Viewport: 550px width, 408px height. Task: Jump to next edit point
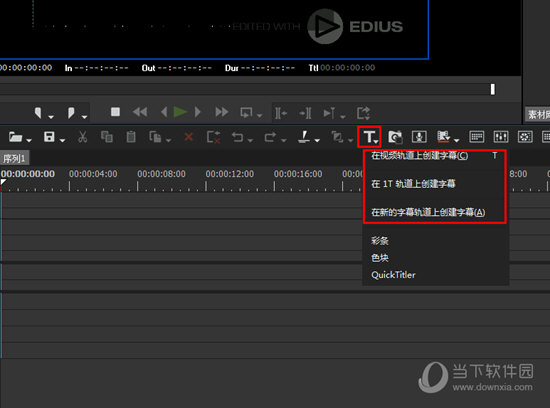pyautogui.click(x=305, y=113)
